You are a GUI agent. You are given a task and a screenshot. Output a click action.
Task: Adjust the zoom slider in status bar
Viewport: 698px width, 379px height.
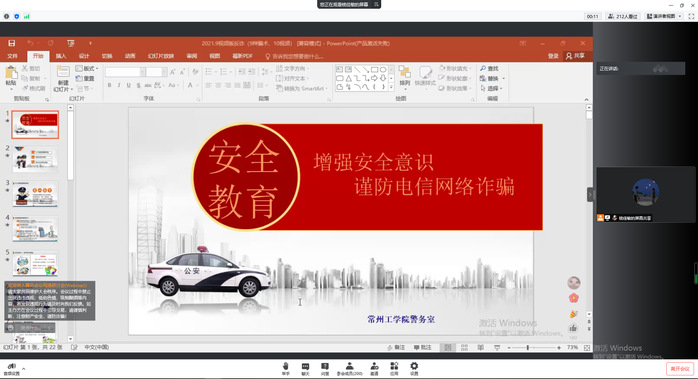click(x=528, y=347)
